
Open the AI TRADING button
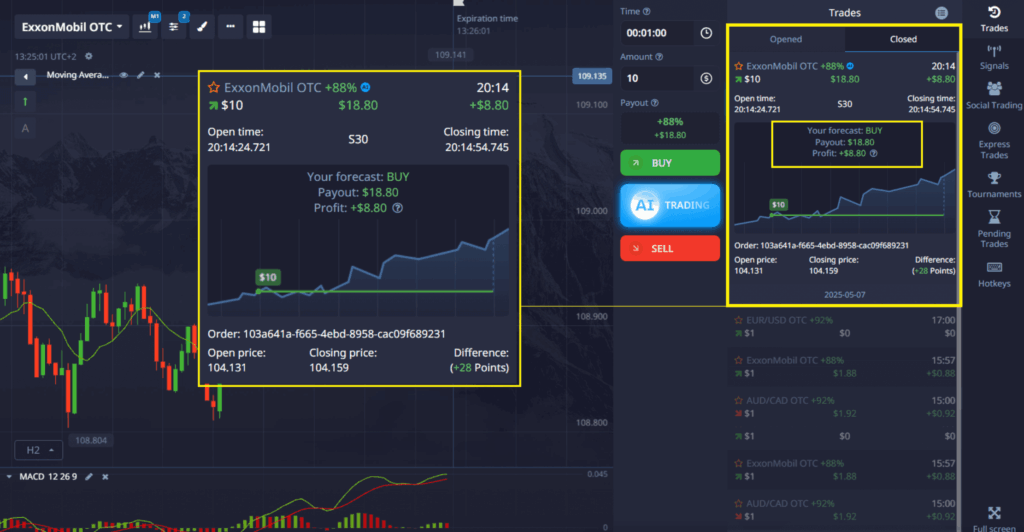click(x=670, y=206)
